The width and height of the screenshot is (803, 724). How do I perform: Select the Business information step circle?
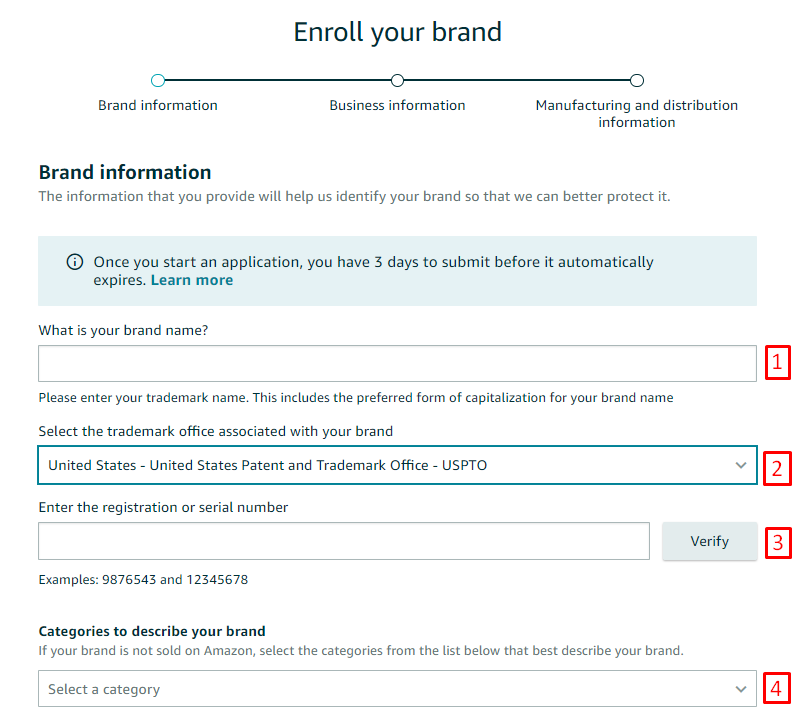397,81
